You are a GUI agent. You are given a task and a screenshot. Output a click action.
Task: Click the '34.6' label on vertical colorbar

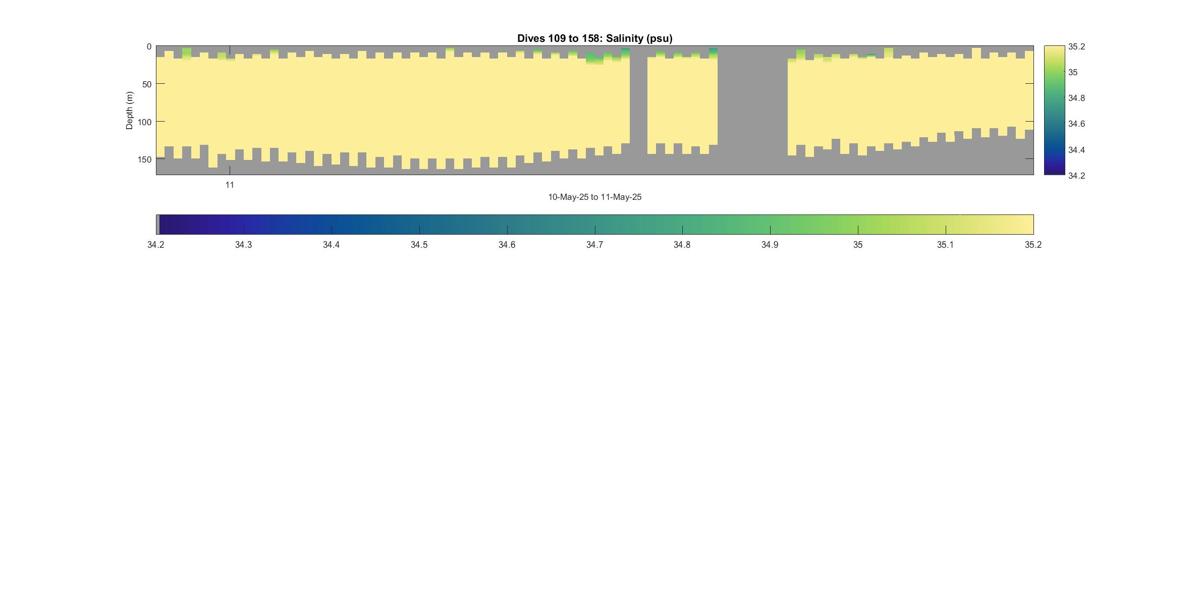[x=1077, y=124]
